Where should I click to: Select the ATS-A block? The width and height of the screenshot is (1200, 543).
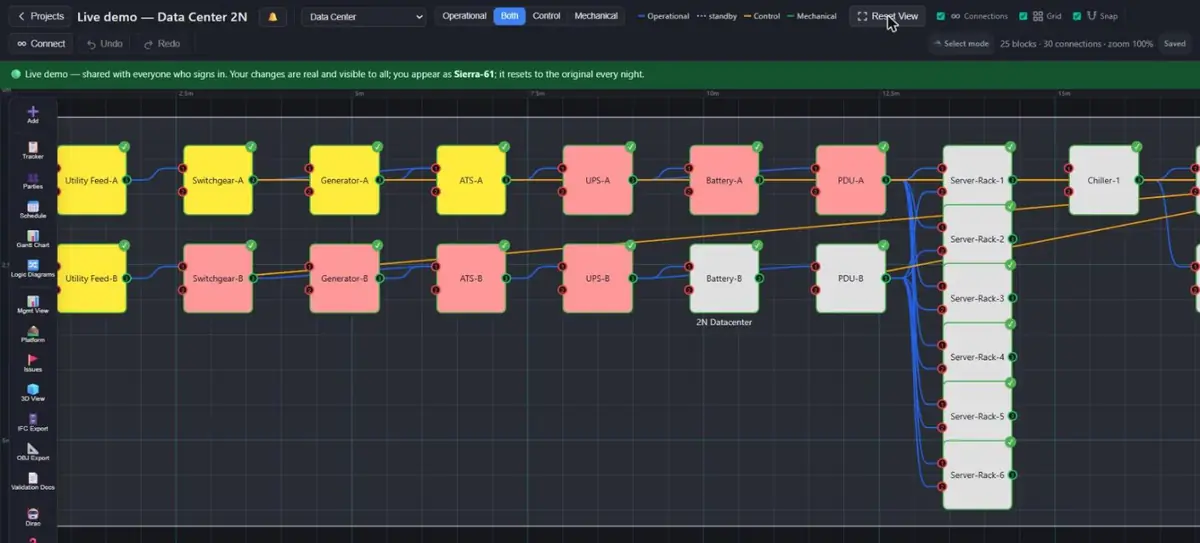click(x=471, y=180)
